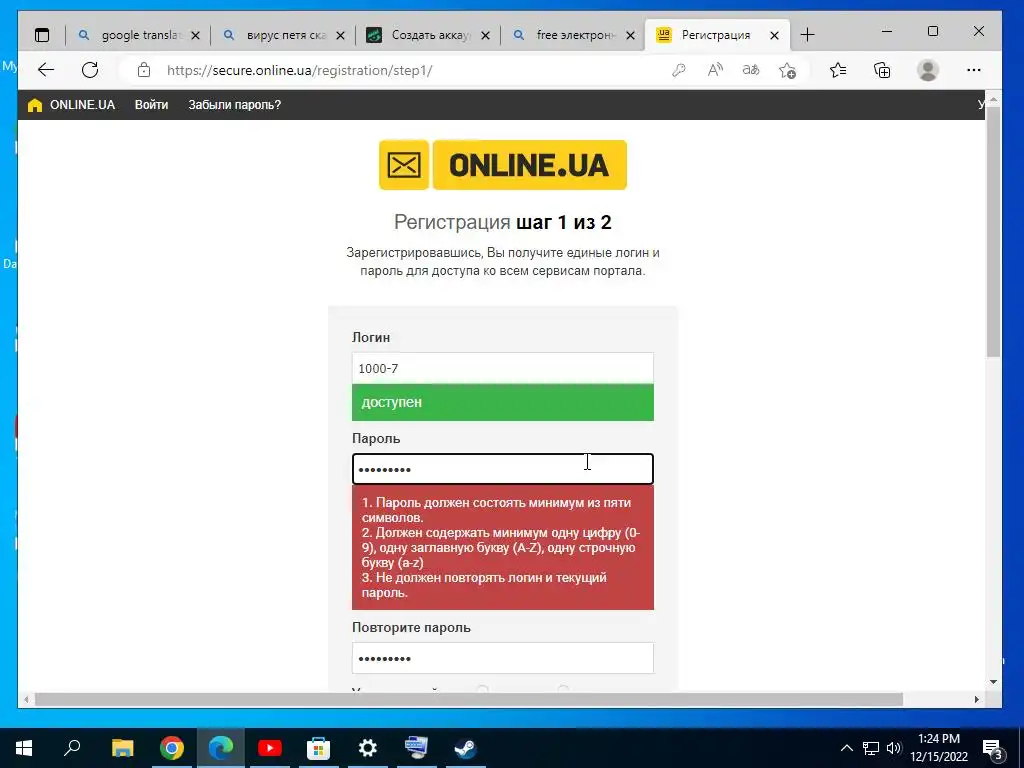Switch to Microsoft Edge taskbar icon
1024x768 pixels.
(x=221, y=748)
